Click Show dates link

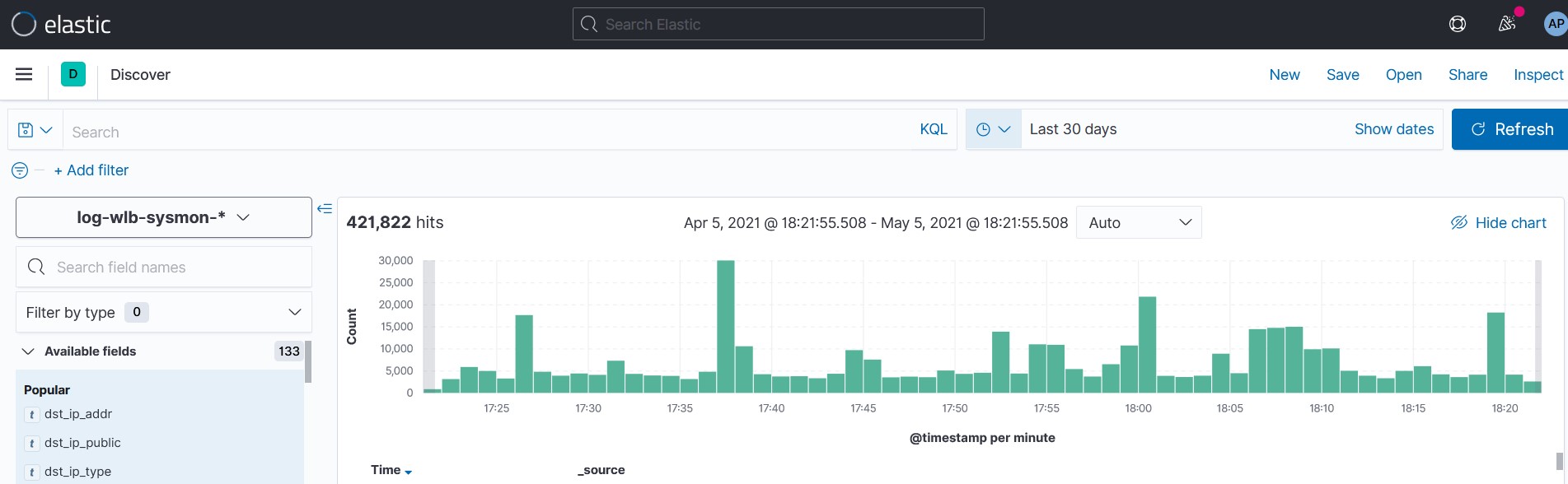point(1394,129)
